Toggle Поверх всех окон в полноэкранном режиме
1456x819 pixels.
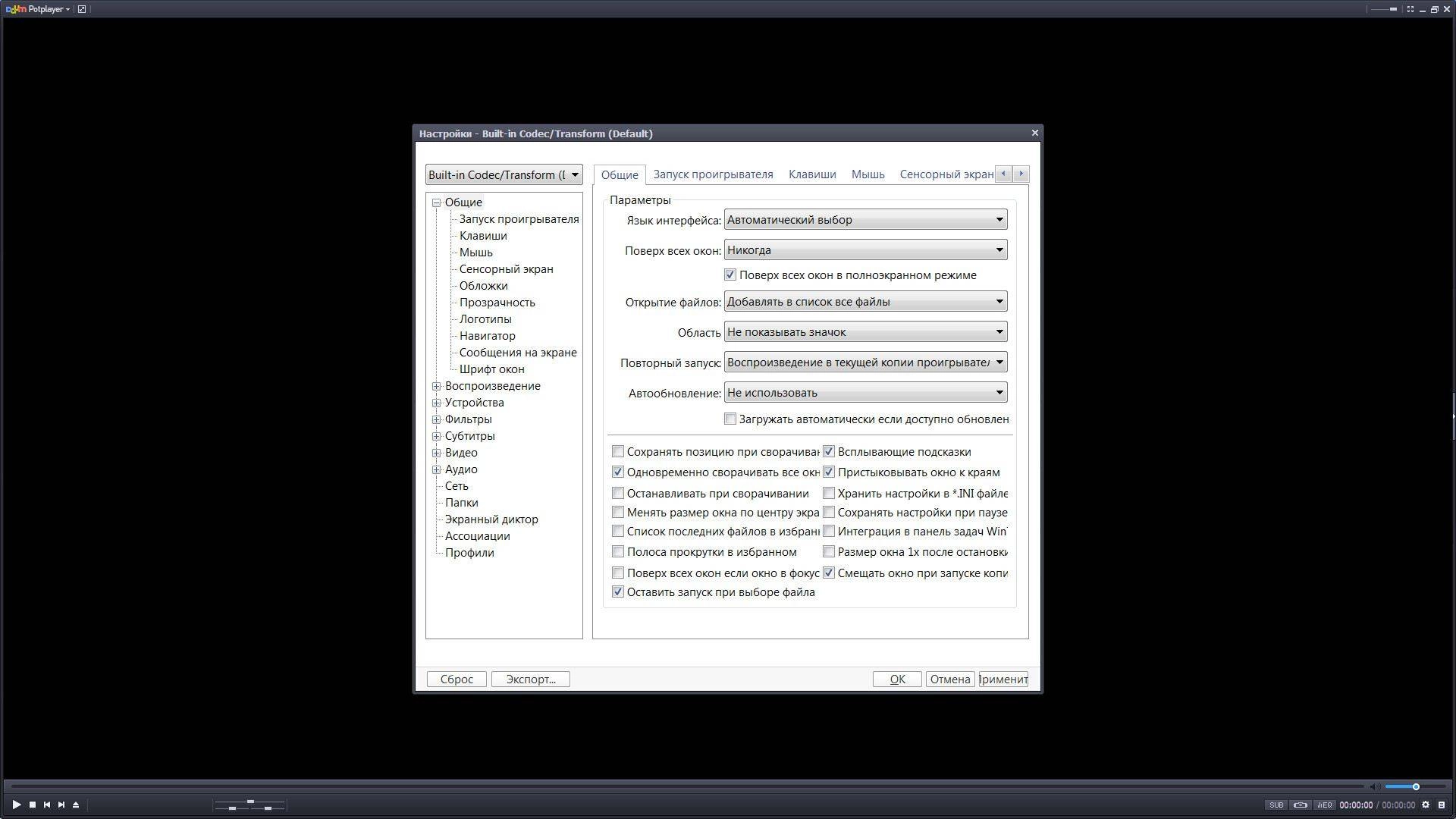730,275
